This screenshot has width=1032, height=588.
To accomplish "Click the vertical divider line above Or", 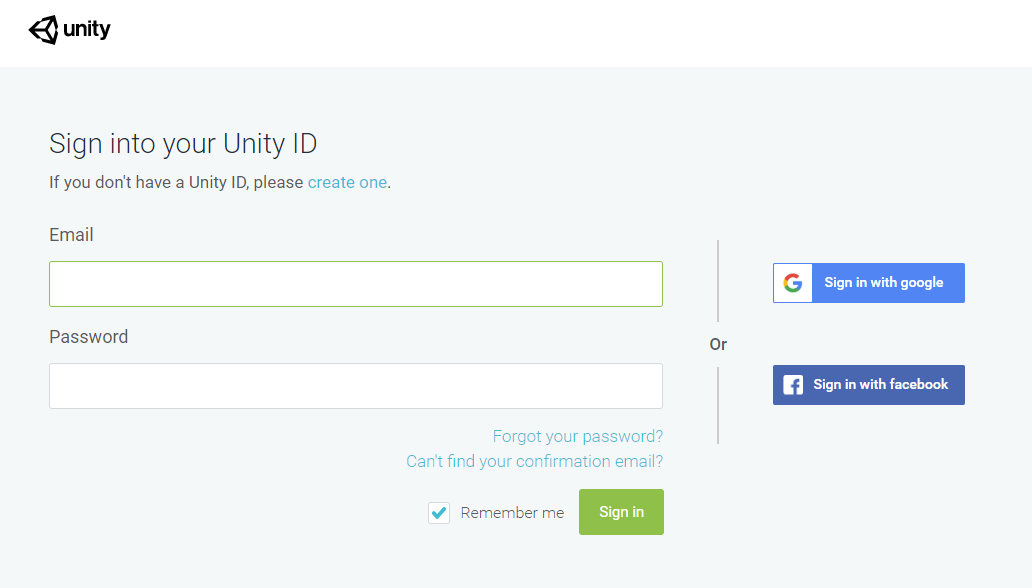I will [718, 280].
